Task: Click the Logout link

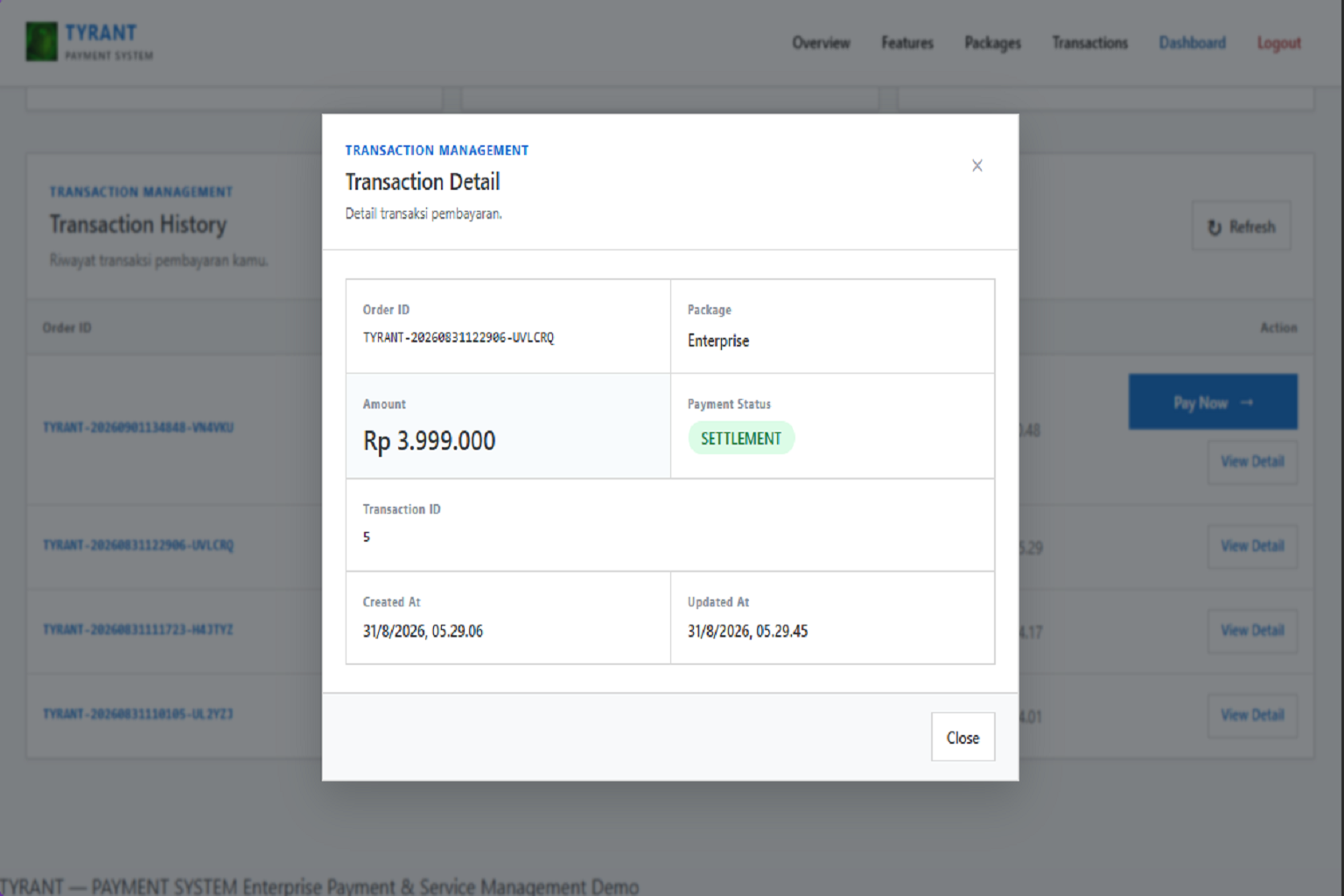Action: click(x=1279, y=43)
